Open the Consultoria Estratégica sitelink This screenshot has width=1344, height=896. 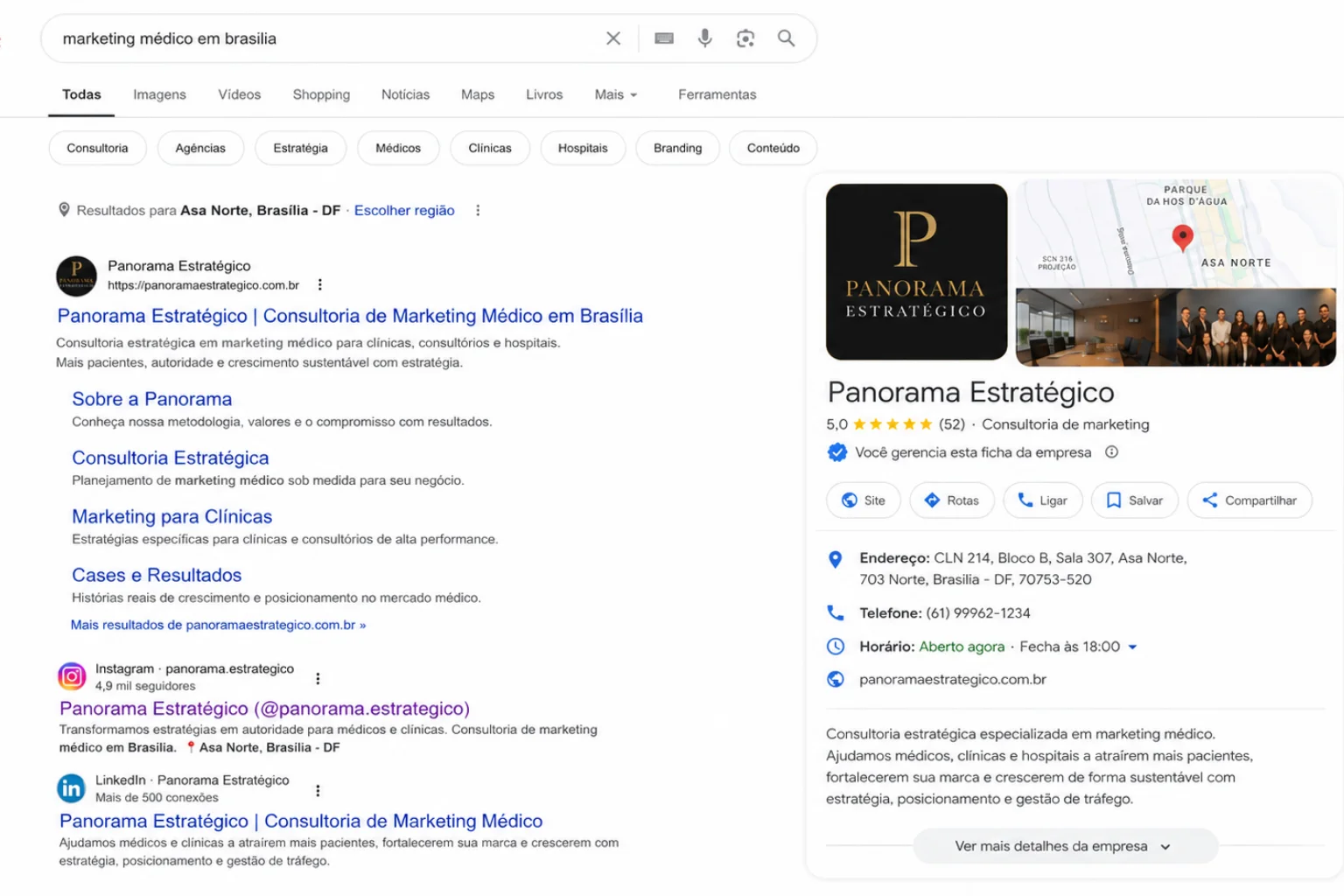(171, 458)
